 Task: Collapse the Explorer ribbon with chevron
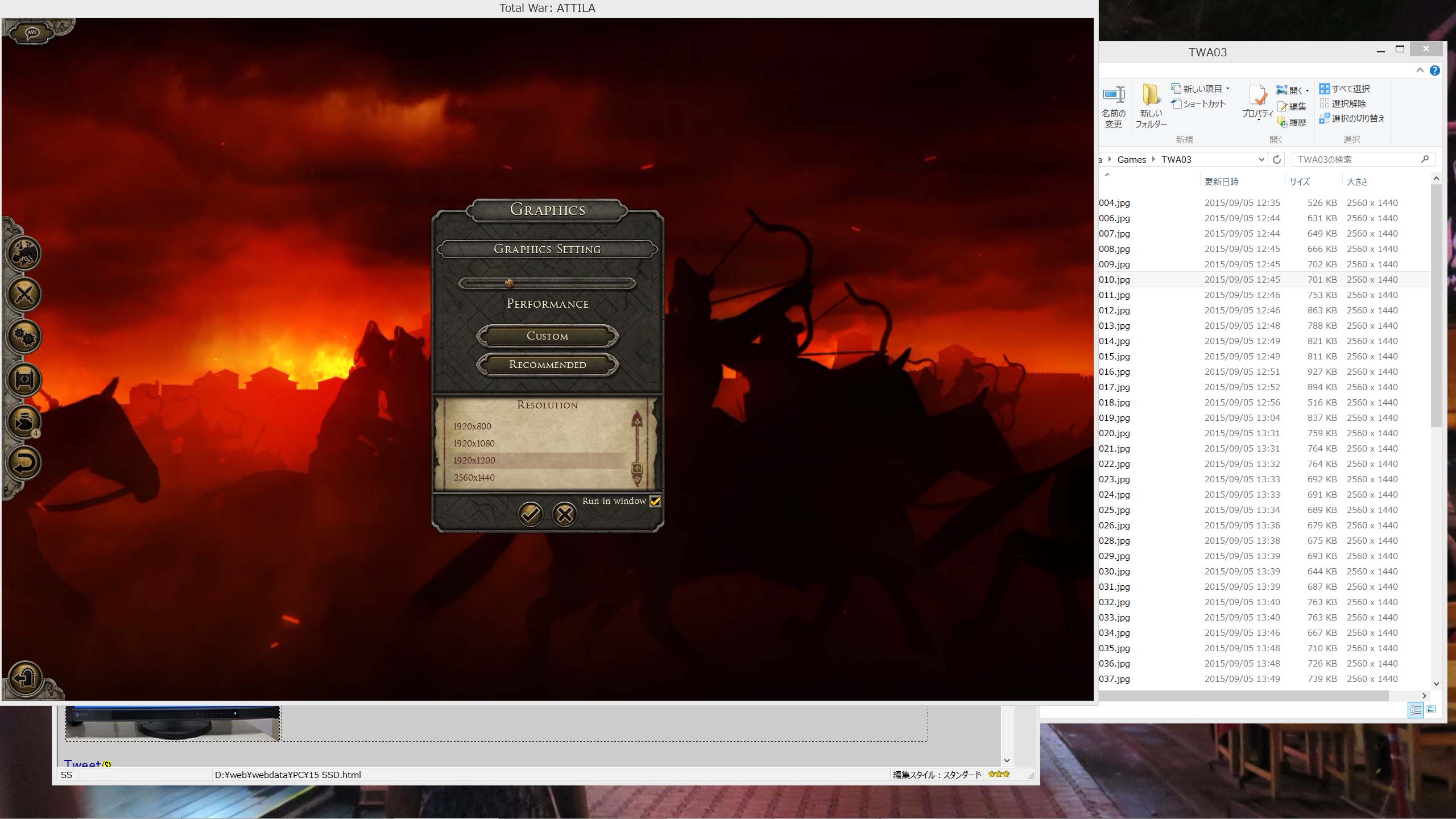tap(1420, 71)
